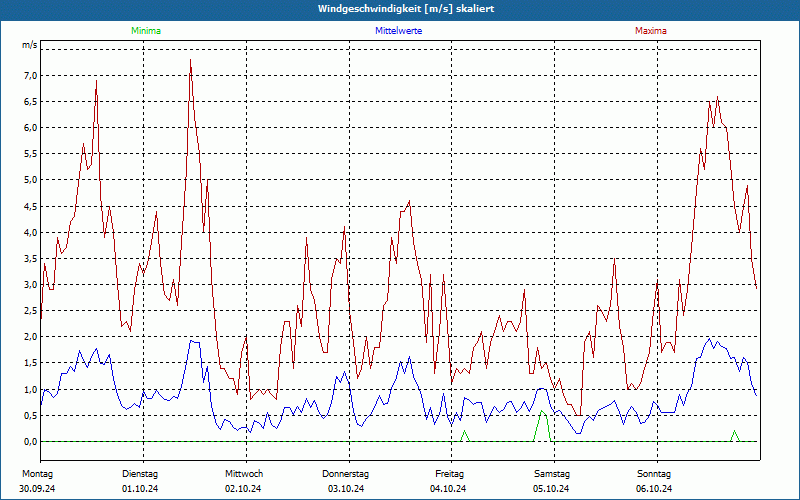Click the 4,0 y-axis value
Screen dimensions: 800x500
click(x=31, y=233)
